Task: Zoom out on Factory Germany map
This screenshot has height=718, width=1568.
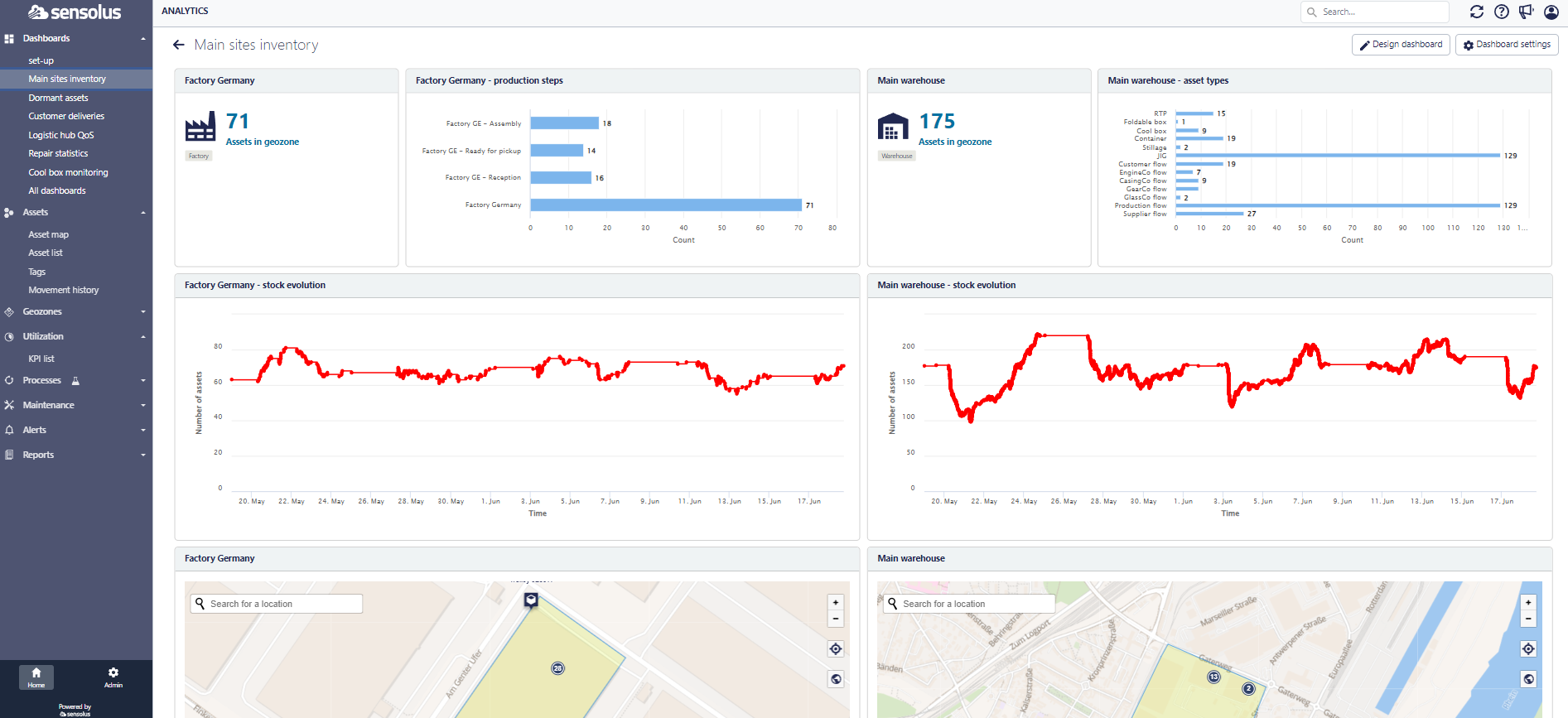Action: coord(836,619)
